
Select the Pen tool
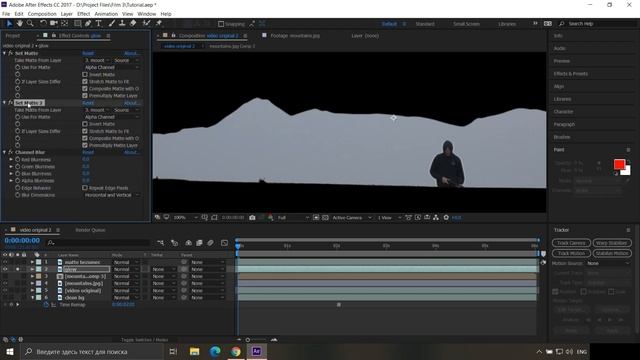coord(88,24)
